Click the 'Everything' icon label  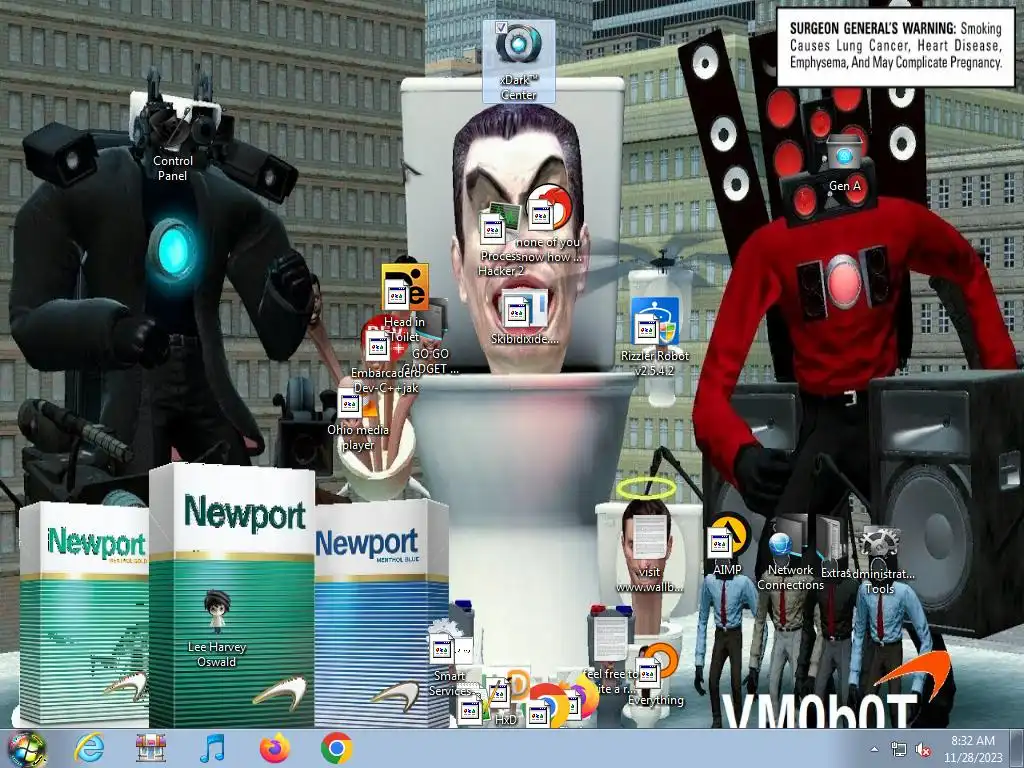(656, 699)
